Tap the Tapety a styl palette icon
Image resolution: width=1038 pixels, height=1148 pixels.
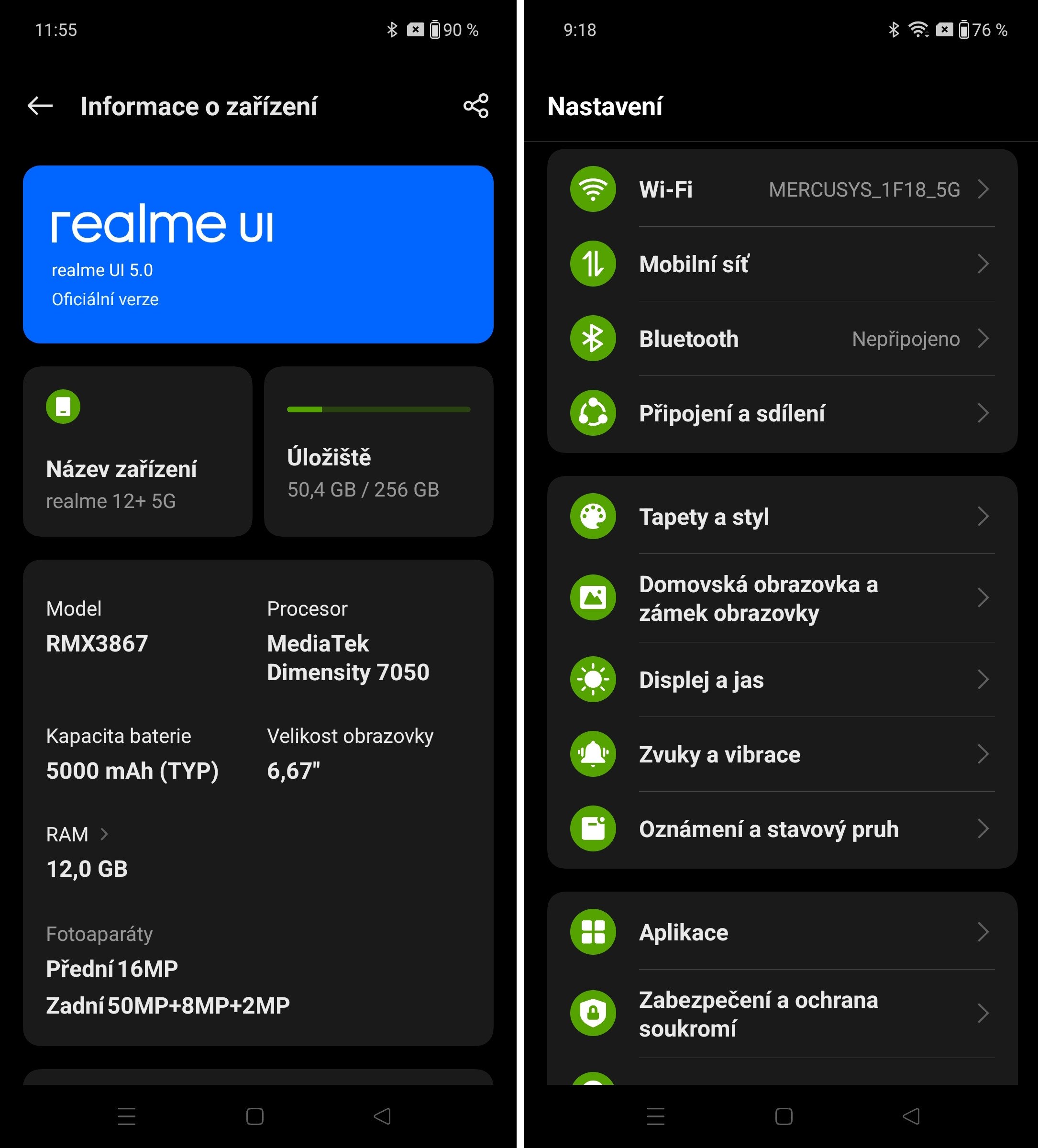click(x=592, y=517)
